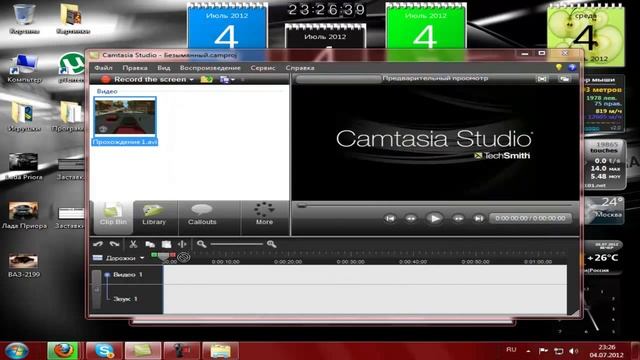Click the Split clip icon
The width and height of the screenshot is (640, 360).
(182, 244)
